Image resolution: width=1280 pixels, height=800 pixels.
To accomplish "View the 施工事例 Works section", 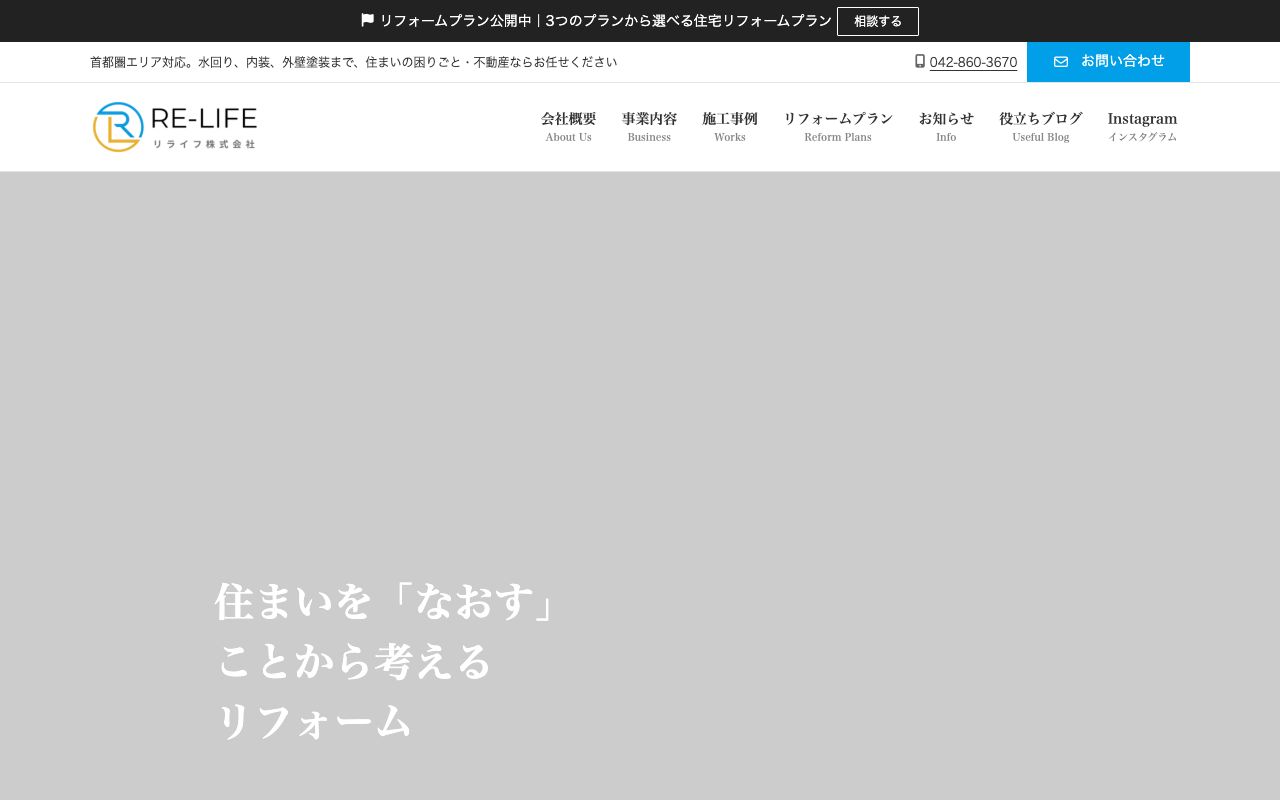I will click(729, 126).
